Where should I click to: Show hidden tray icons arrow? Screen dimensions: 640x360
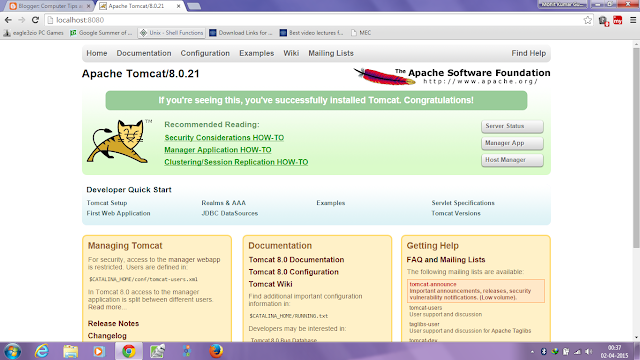532,351
